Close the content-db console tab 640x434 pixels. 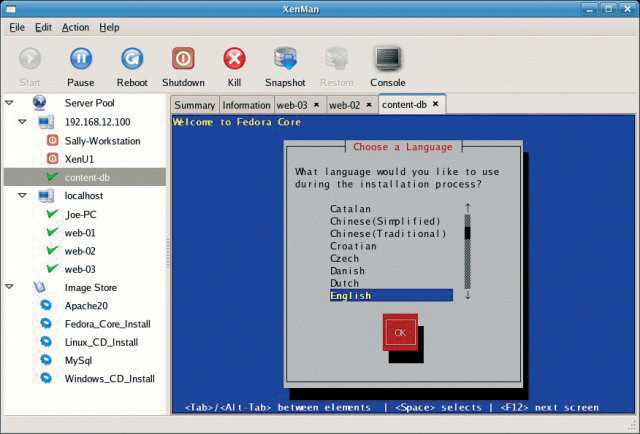click(436, 104)
